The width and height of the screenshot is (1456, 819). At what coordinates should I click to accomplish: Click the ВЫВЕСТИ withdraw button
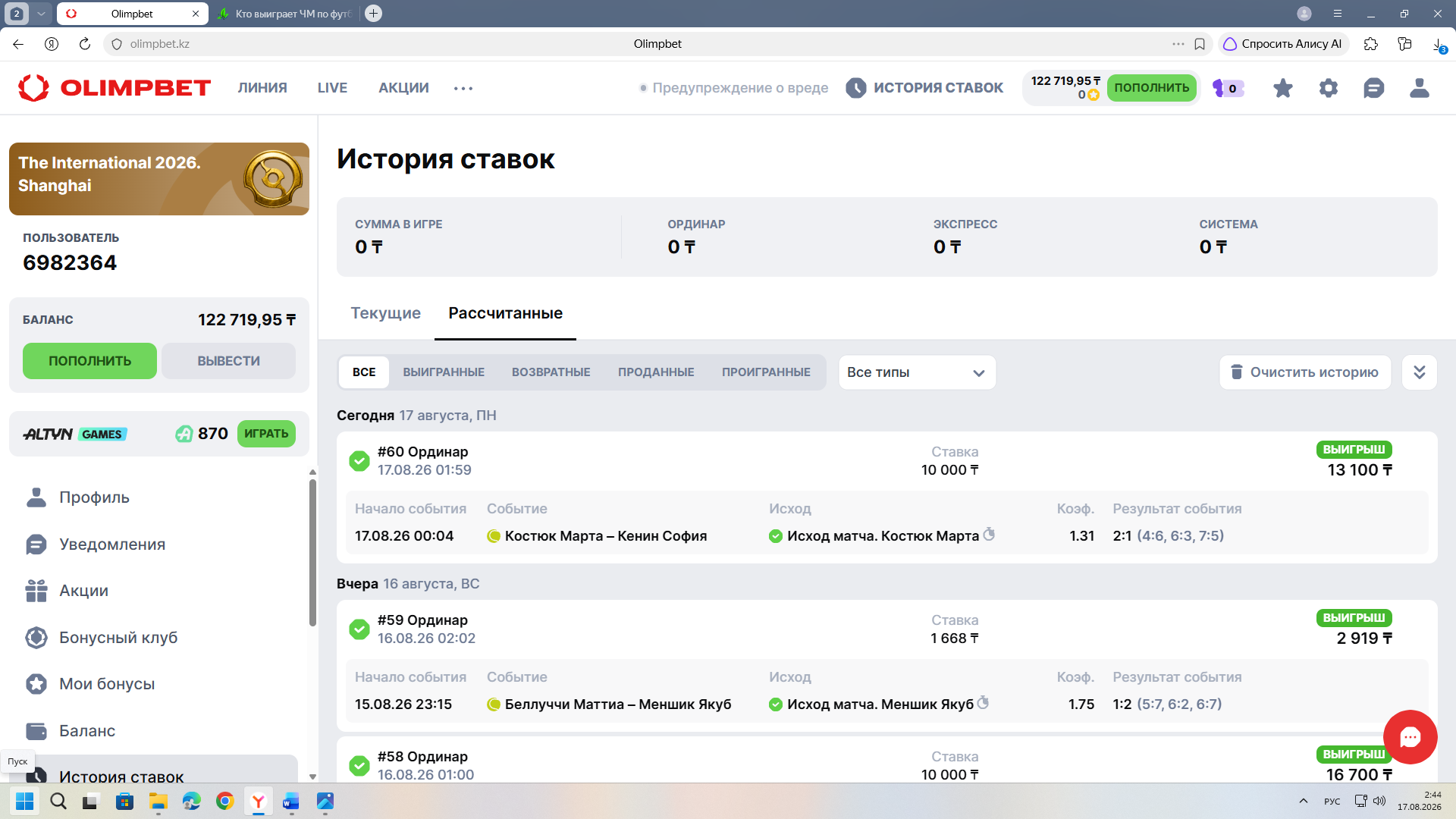(228, 361)
